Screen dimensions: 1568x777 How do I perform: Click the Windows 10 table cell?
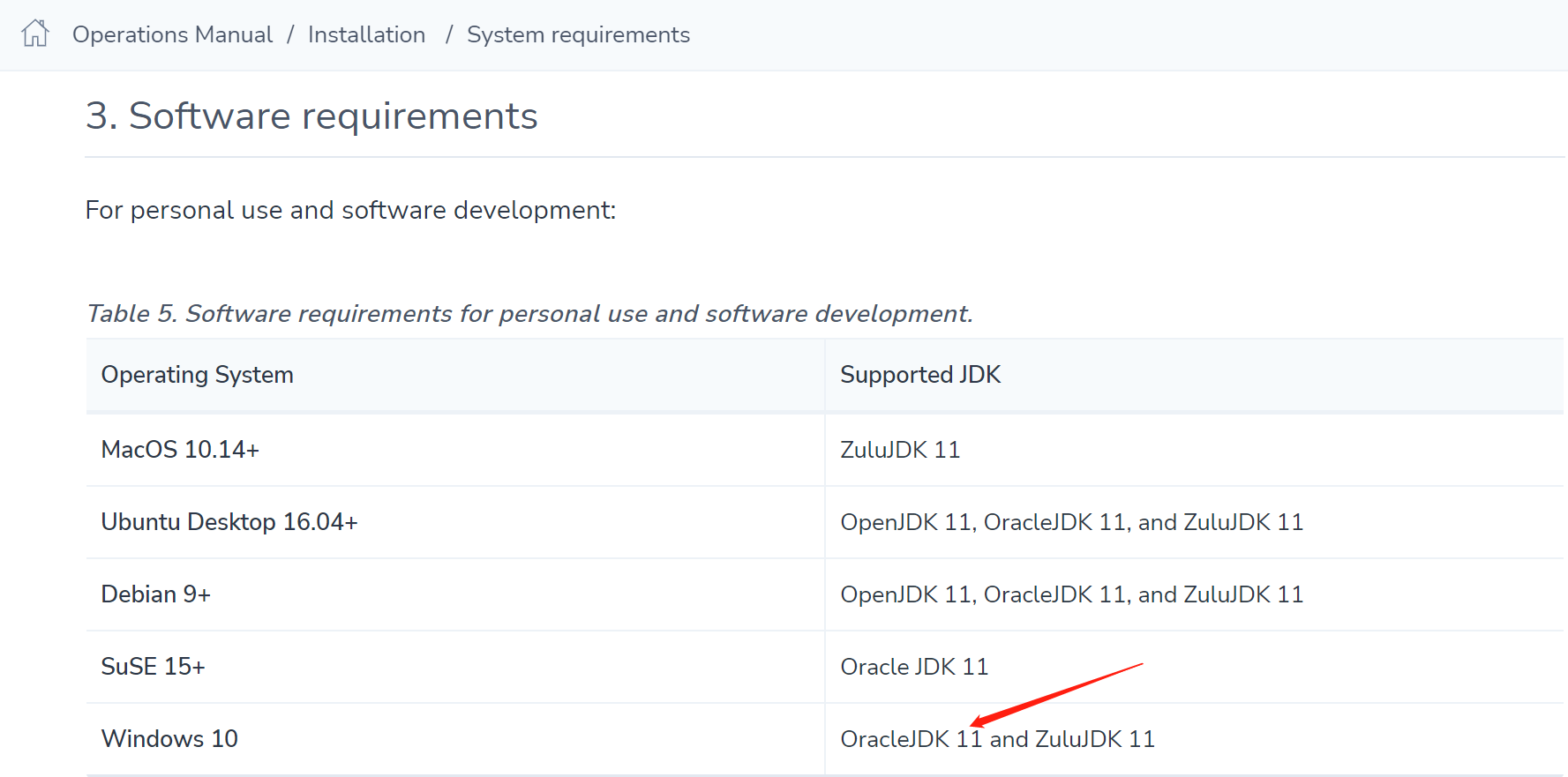pyautogui.click(x=169, y=739)
